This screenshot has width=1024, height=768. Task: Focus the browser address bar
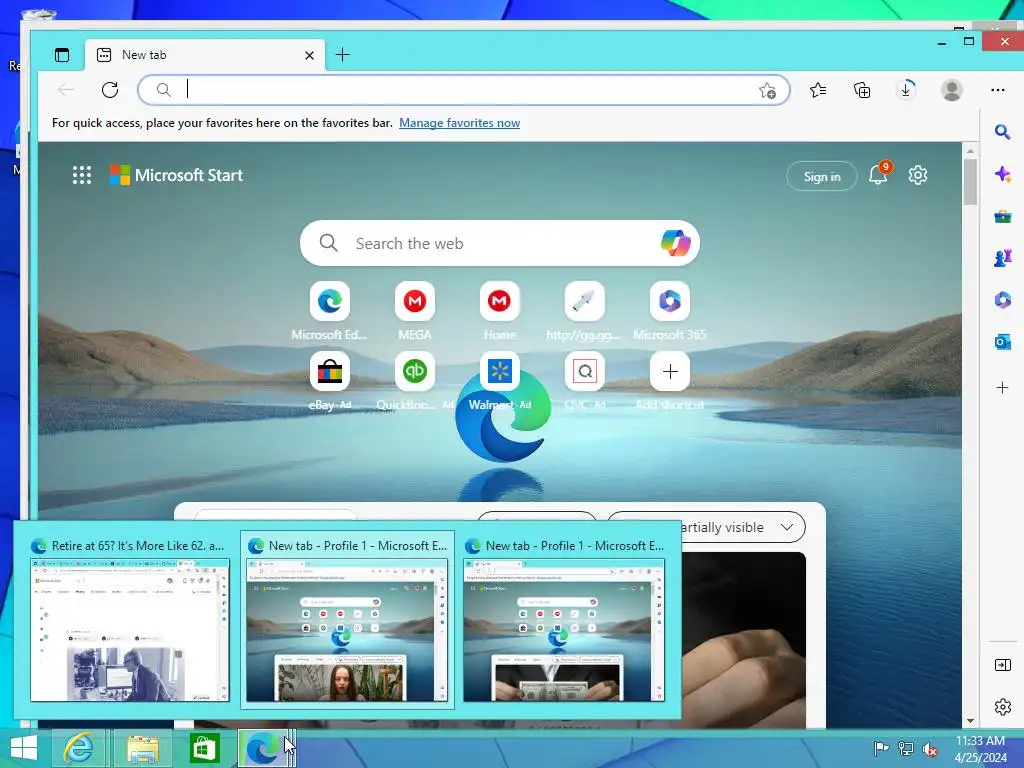(x=464, y=89)
